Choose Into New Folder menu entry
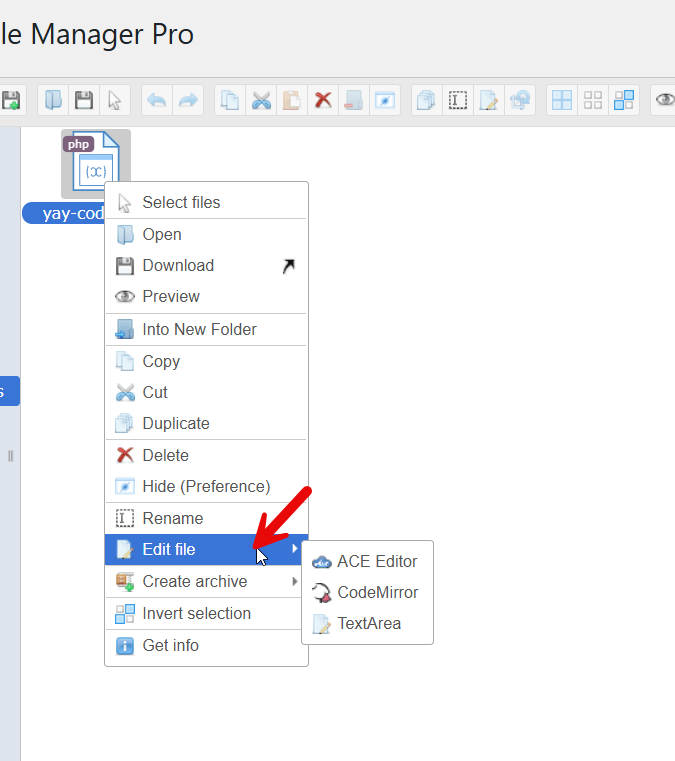Screen dimensions: 675x761 click(x=206, y=330)
